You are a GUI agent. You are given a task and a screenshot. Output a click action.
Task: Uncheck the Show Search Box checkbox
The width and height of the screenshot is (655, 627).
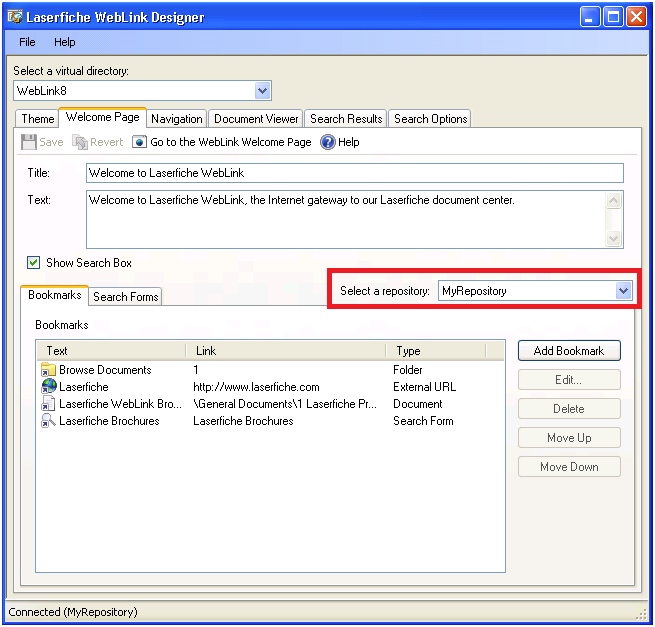(33, 263)
